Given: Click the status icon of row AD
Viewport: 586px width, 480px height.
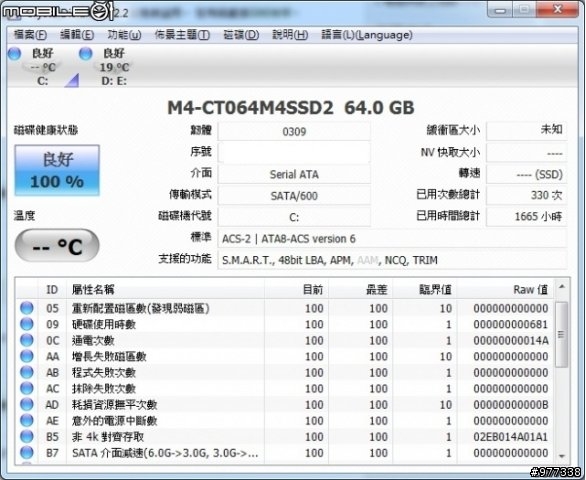Looking at the screenshot, I should [27, 404].
